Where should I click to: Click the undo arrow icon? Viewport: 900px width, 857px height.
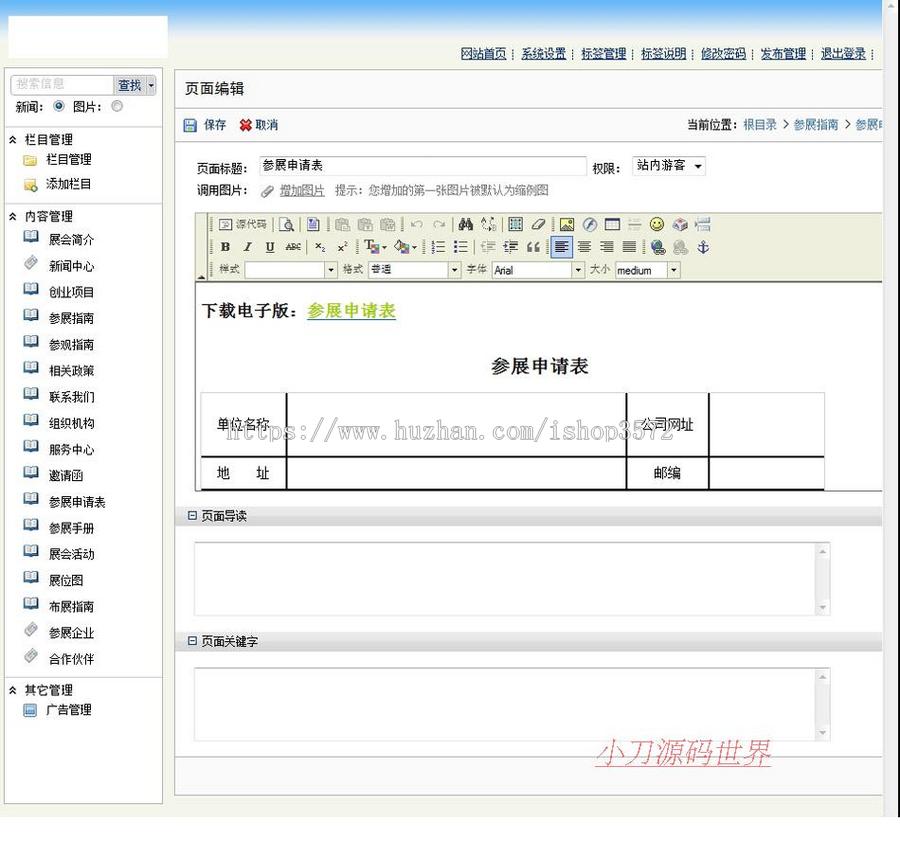point(417,224)
